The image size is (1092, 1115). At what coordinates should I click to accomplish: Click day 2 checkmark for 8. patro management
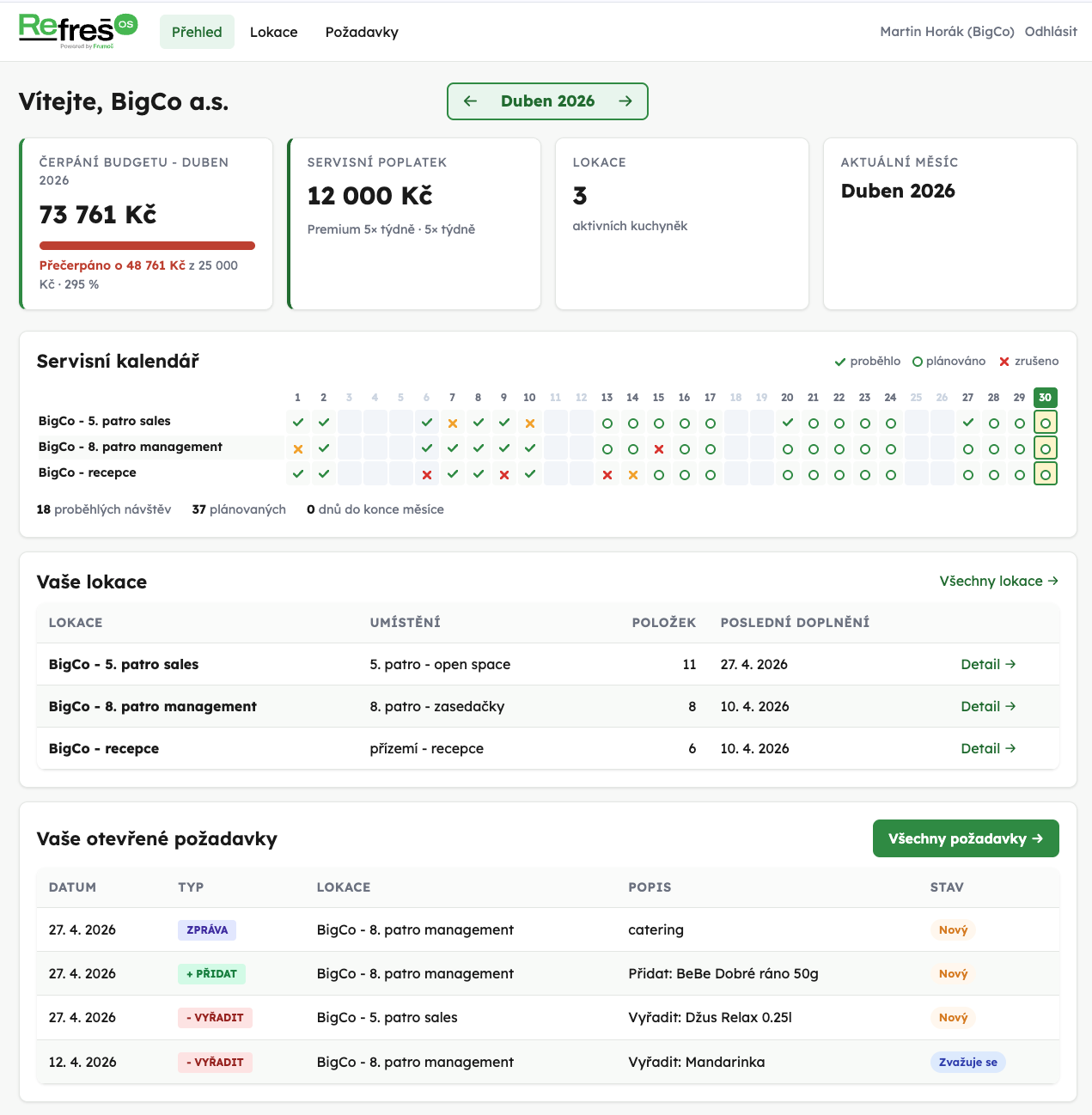pyautogui.click(x=324, y=448)
